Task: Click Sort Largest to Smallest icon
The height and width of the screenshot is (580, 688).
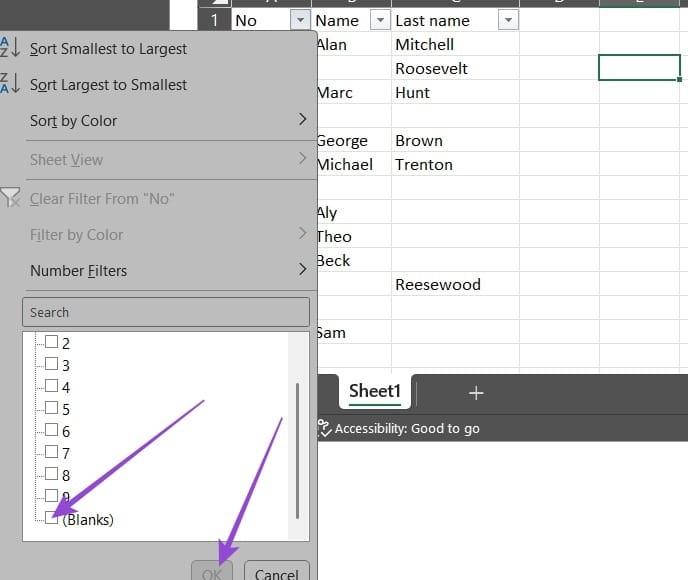Action: [10, 83]
